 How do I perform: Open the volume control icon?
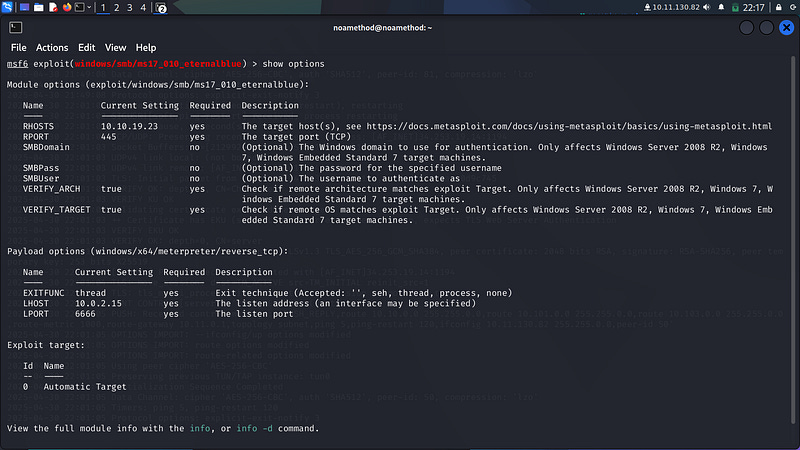point(707,7)
